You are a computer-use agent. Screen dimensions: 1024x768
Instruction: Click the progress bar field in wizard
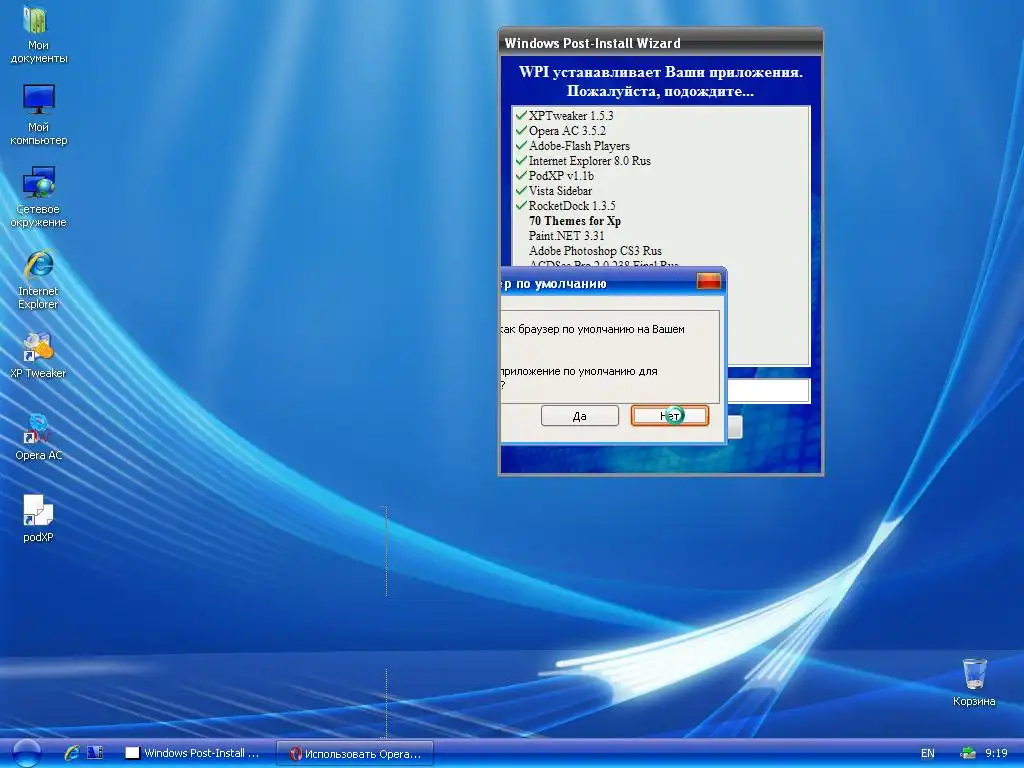tap(769, 391)
